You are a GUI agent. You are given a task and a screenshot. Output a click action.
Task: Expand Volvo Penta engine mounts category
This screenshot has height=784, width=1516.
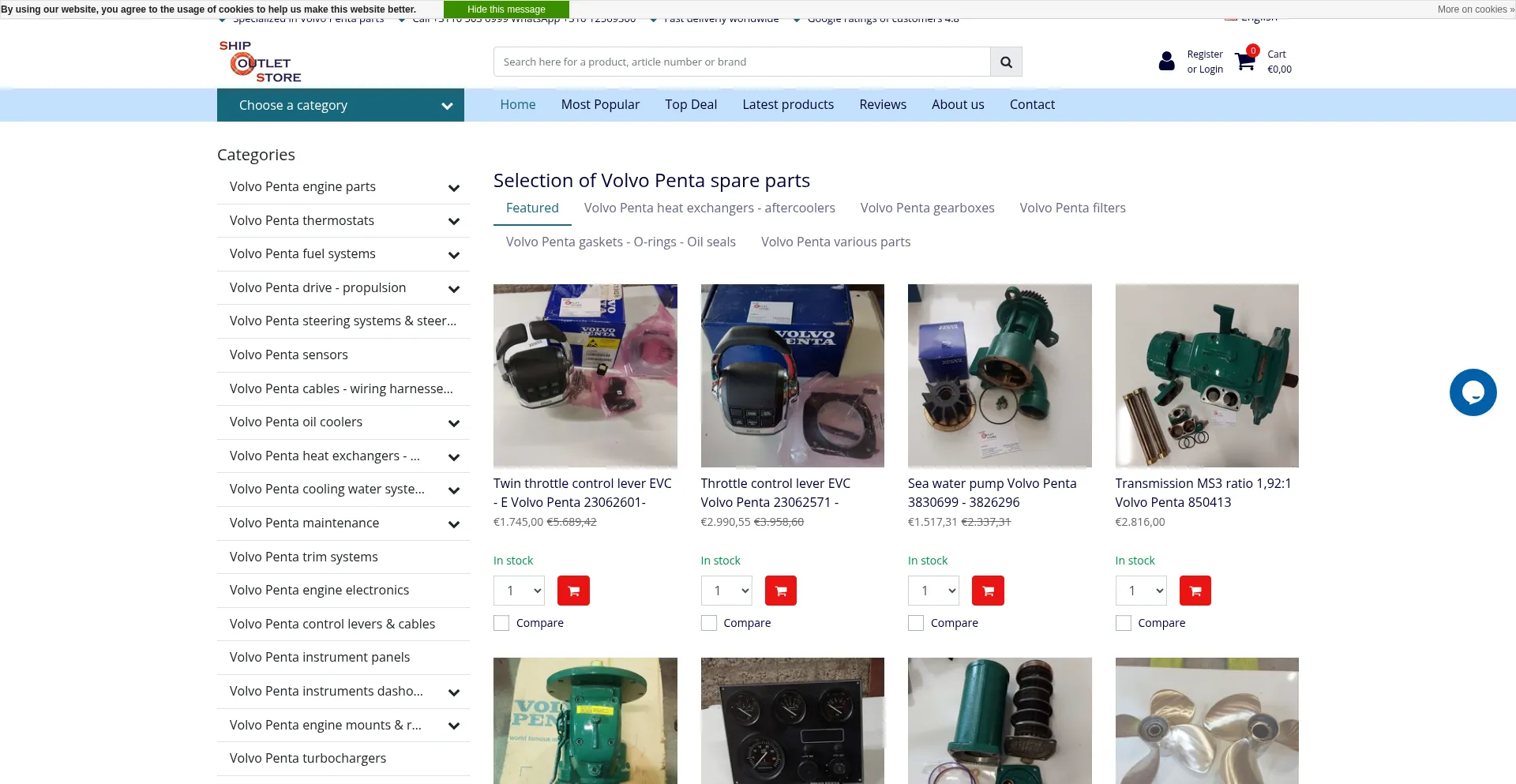coord(454,726)
